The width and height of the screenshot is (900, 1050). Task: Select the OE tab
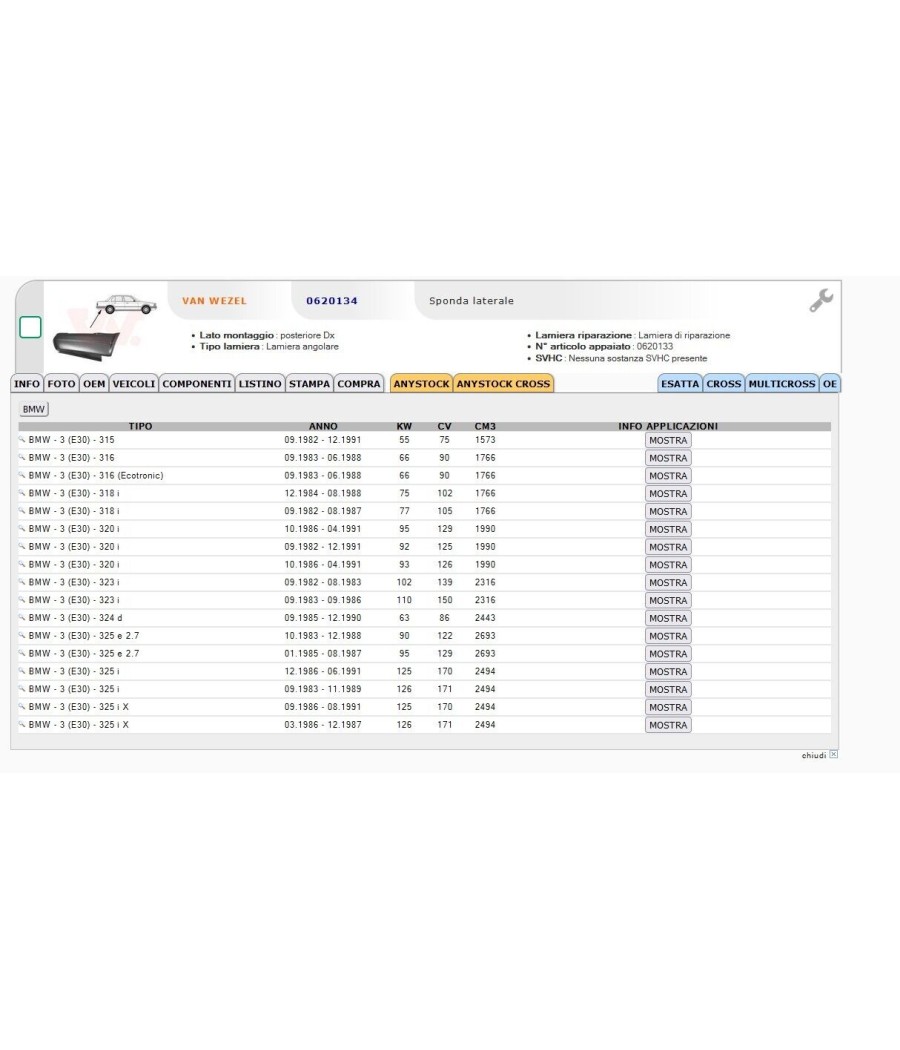tap(830, 384)
